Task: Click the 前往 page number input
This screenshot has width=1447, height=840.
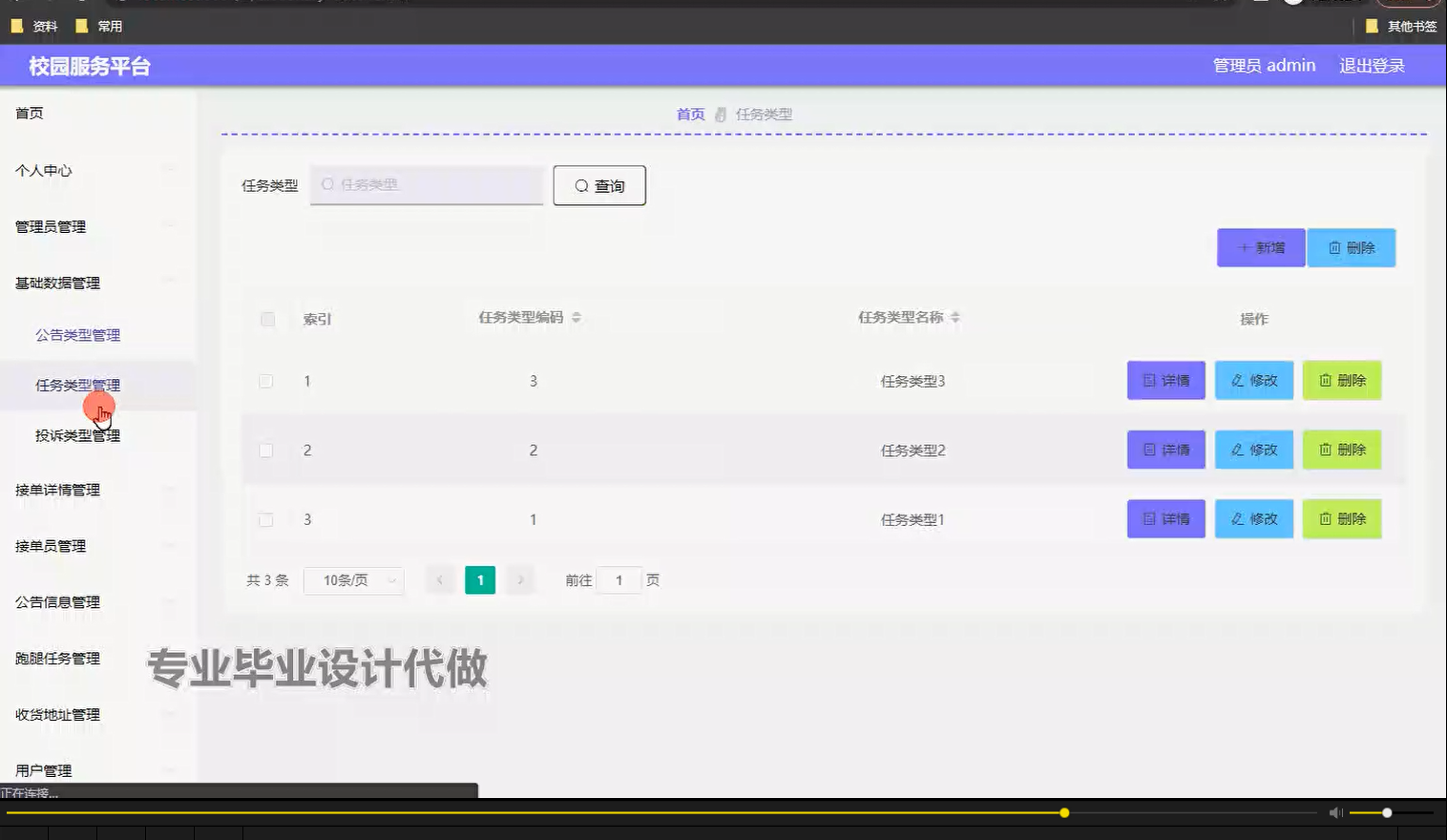Action: 619,580
